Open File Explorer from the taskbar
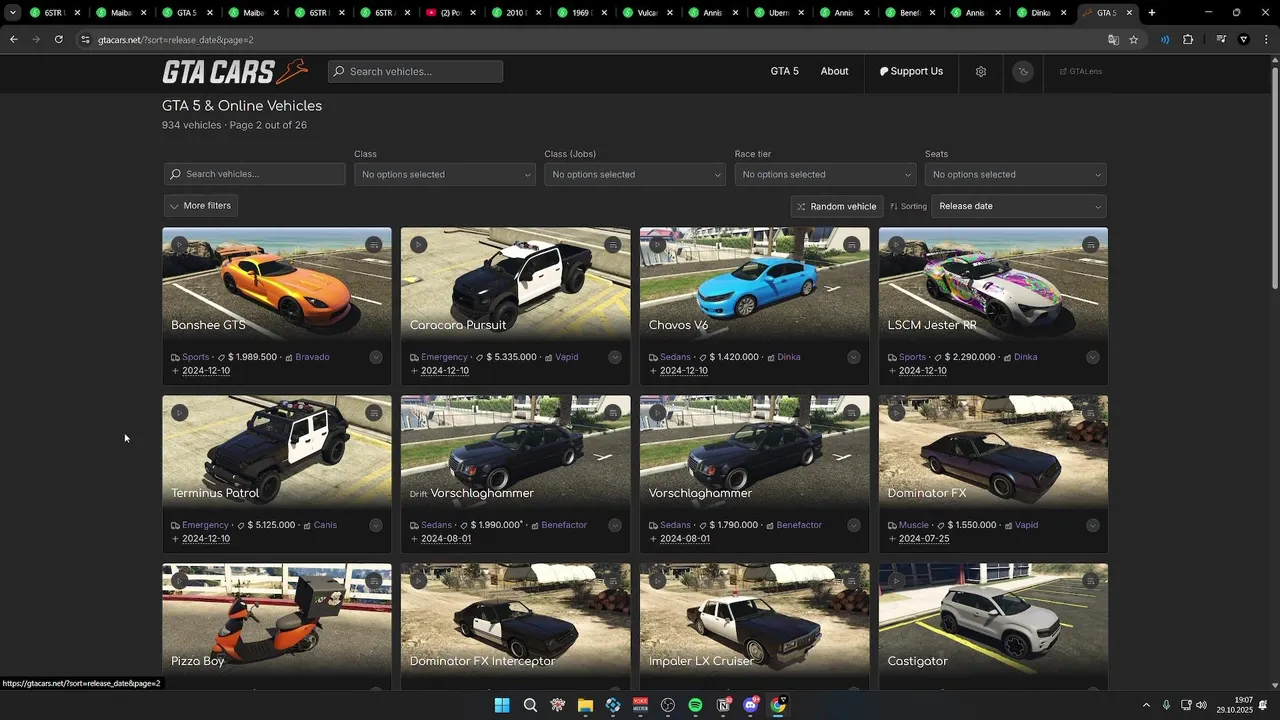 [x=585, y=705]
